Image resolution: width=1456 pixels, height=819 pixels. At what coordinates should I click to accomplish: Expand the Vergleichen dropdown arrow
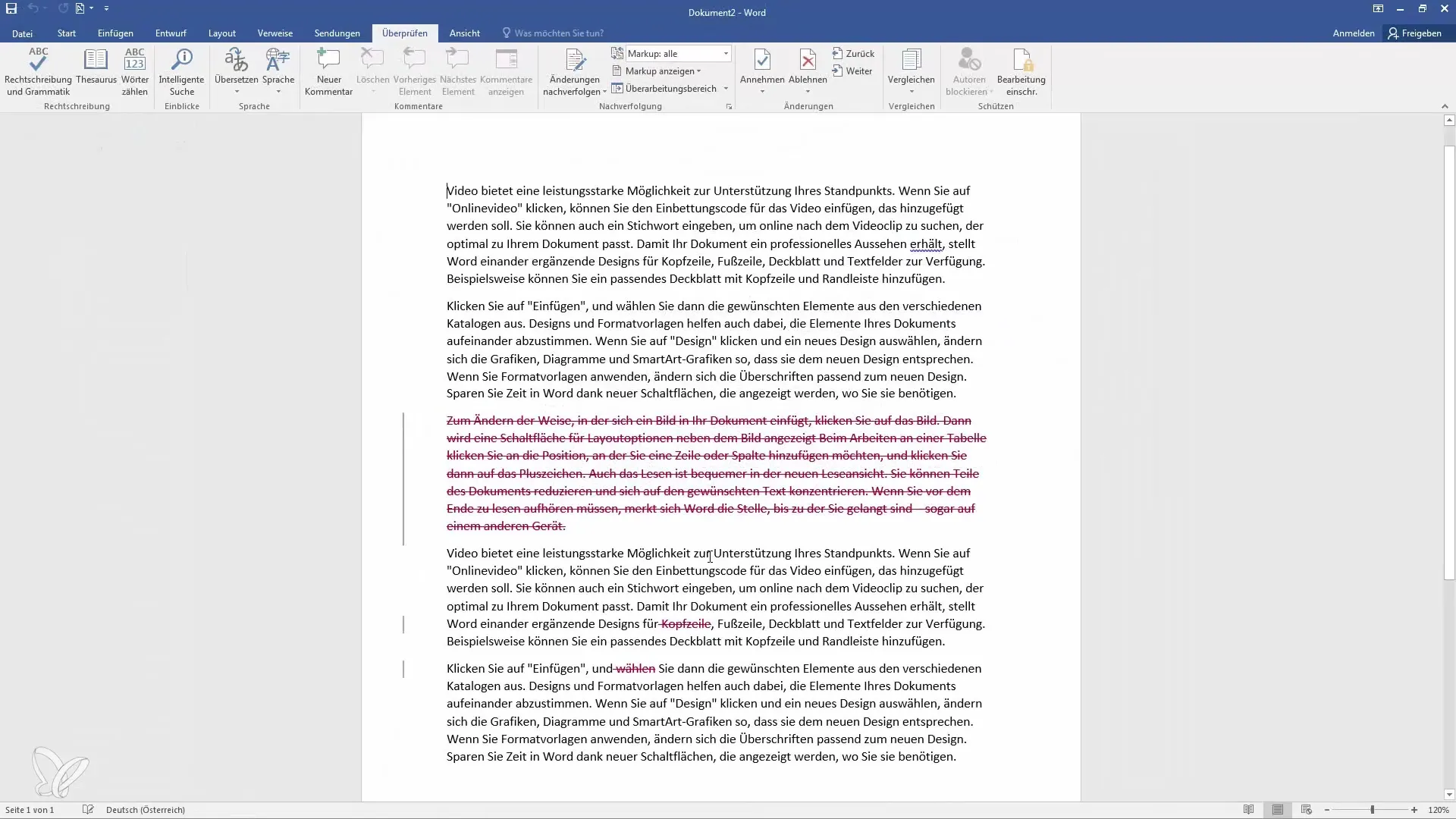click(912, 93)
